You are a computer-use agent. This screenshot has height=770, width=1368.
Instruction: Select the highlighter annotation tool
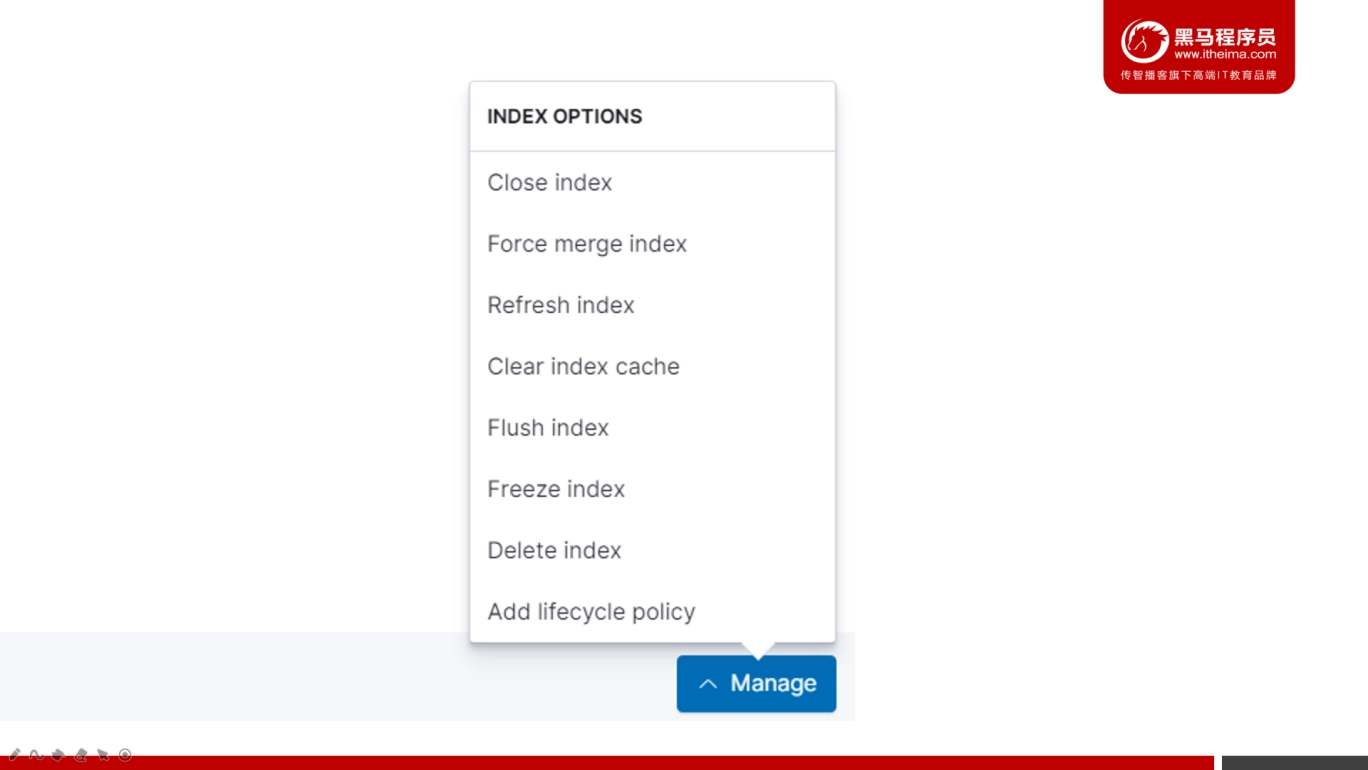pos(59,755)
